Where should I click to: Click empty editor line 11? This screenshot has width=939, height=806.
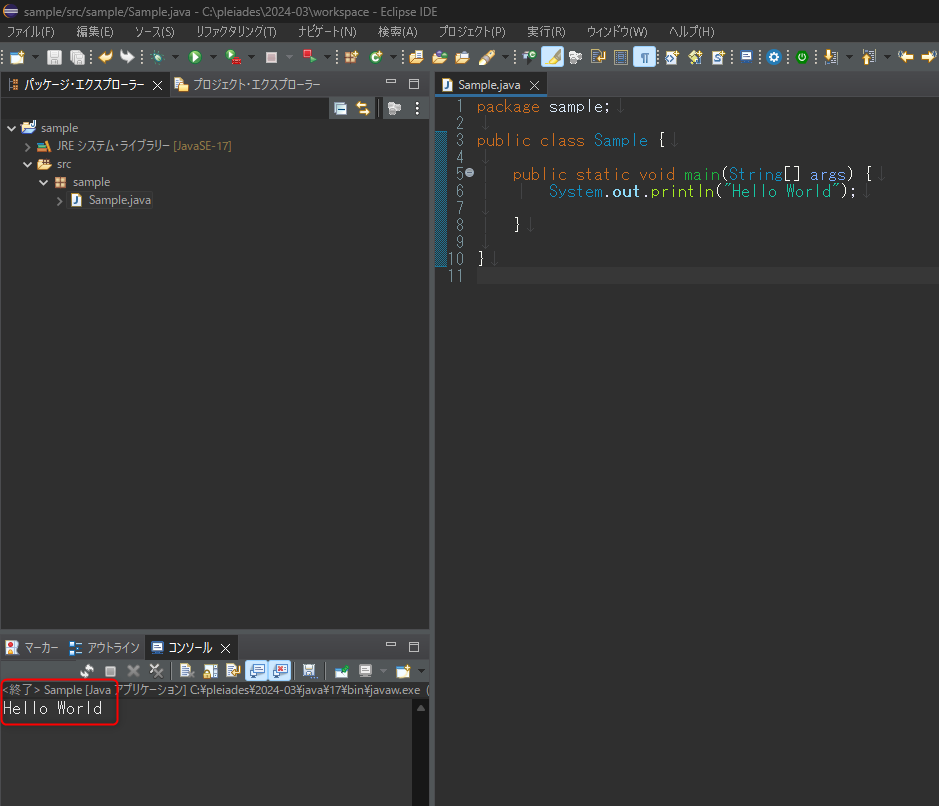[x=707, y=275]
